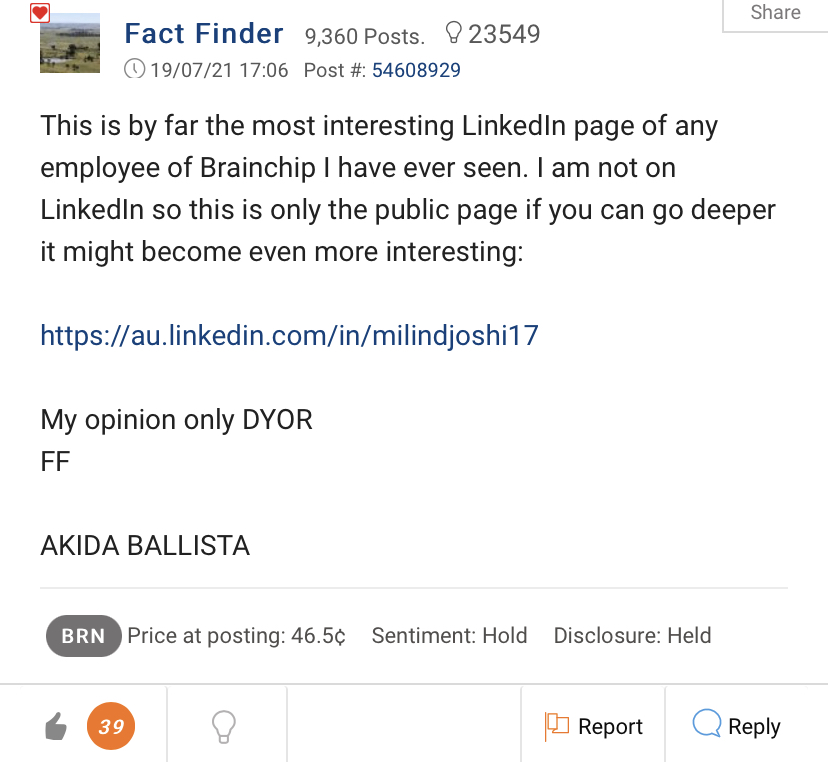This screenshot has height=762, width=828.
Task: Reply using the speech bubble icon
Action: click(x=707, y=725)
